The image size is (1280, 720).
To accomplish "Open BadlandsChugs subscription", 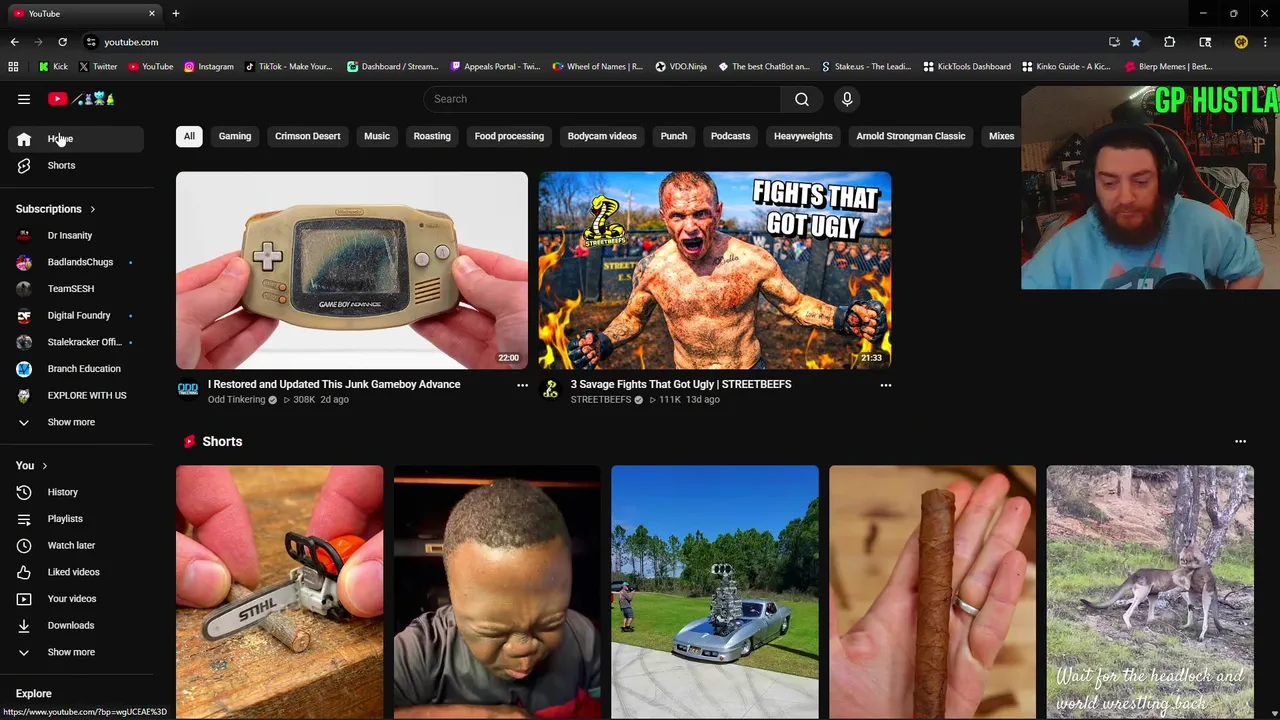I will tap(76, 262).
